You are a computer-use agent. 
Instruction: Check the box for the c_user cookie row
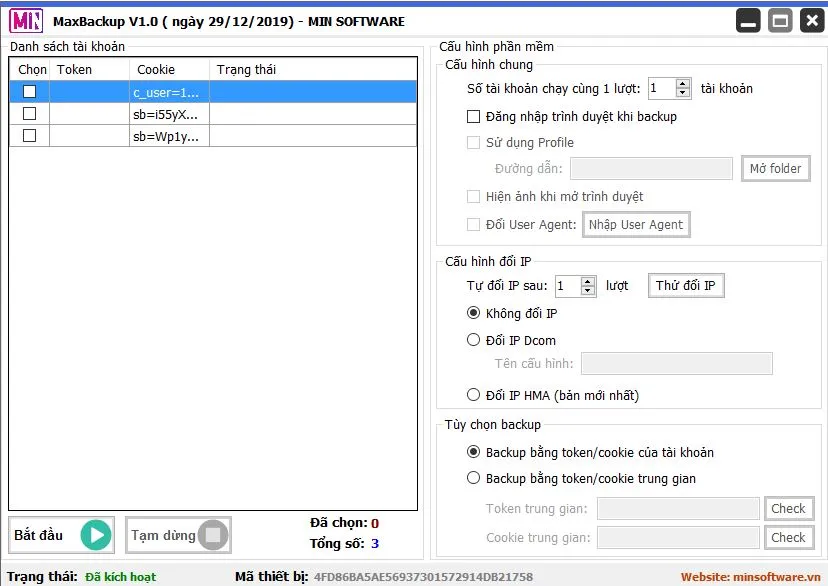click(29, 92)
